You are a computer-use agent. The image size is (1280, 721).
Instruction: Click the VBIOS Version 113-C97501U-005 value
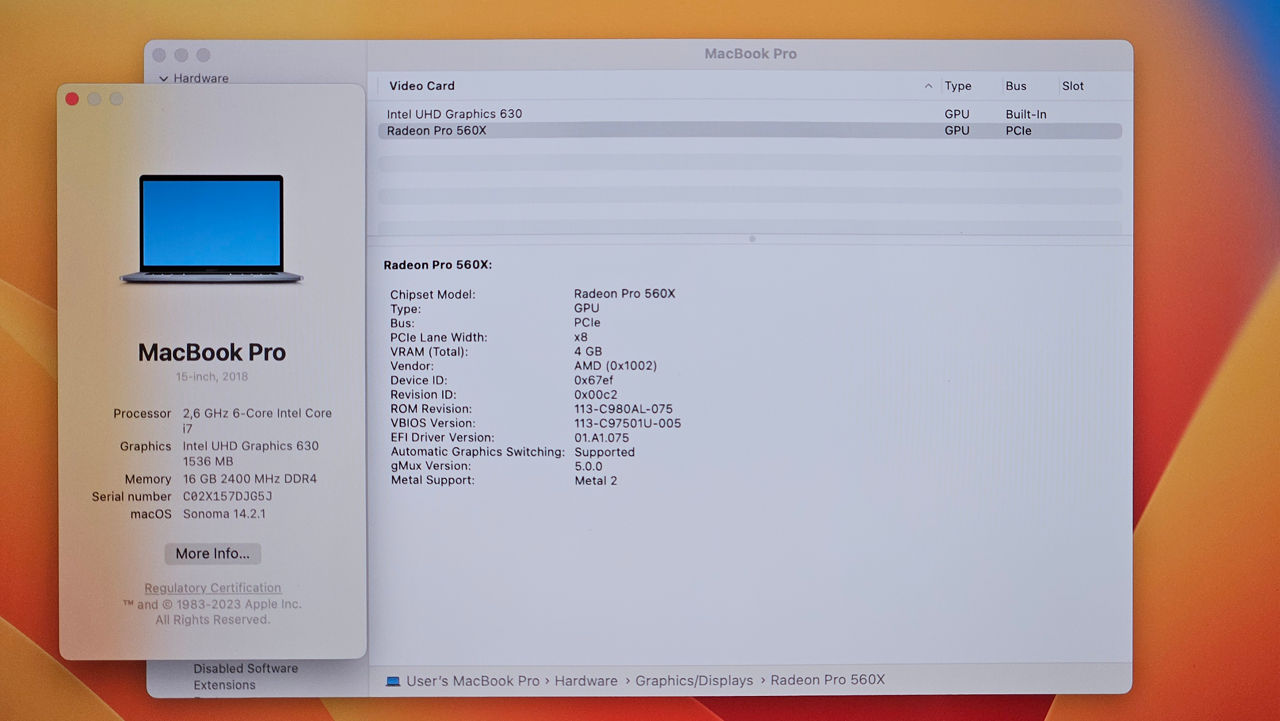click(628, 423)
